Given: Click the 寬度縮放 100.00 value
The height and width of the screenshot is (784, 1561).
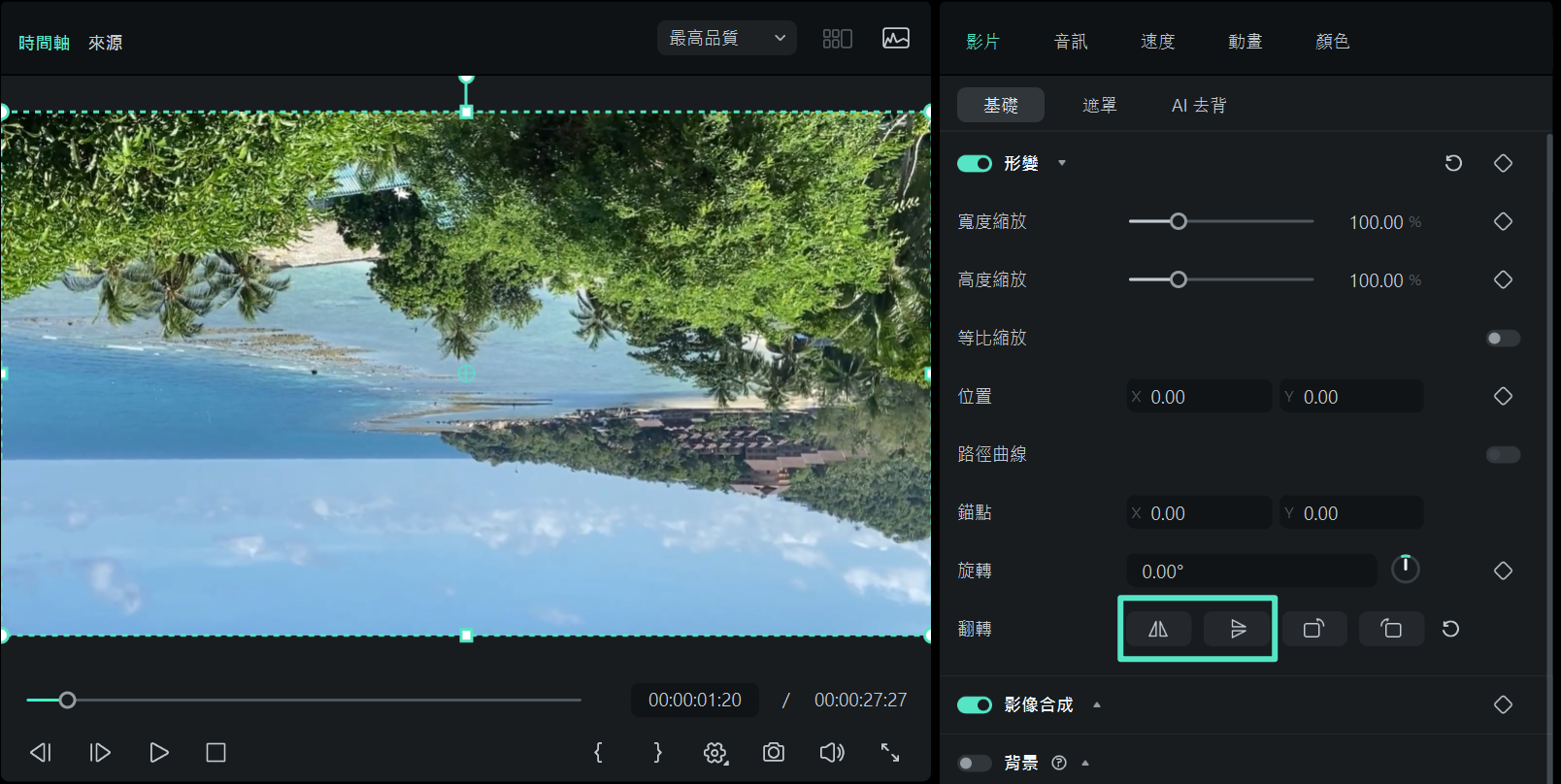Looking at the screenshot, I should pos(1376,222).
